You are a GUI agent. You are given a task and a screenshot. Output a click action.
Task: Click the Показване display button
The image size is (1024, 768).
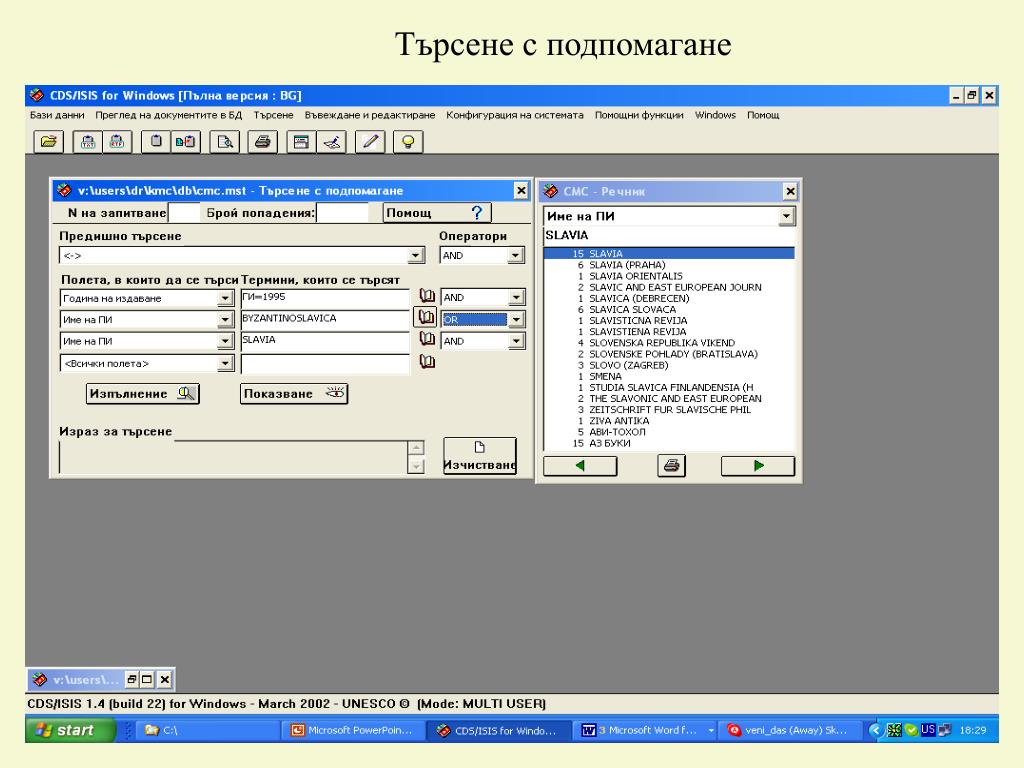[294, 394]
